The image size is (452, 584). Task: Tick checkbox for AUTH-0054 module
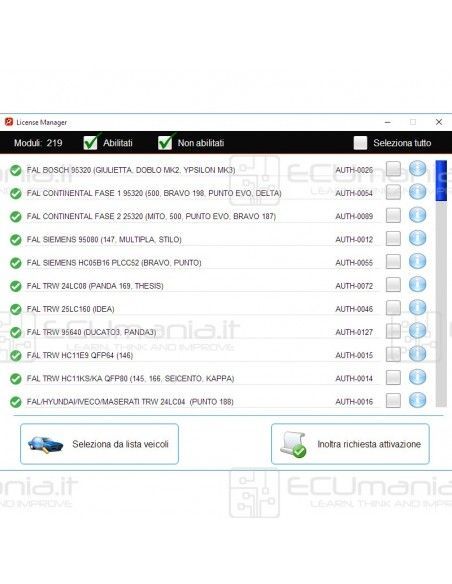click(x=393, y=192)
